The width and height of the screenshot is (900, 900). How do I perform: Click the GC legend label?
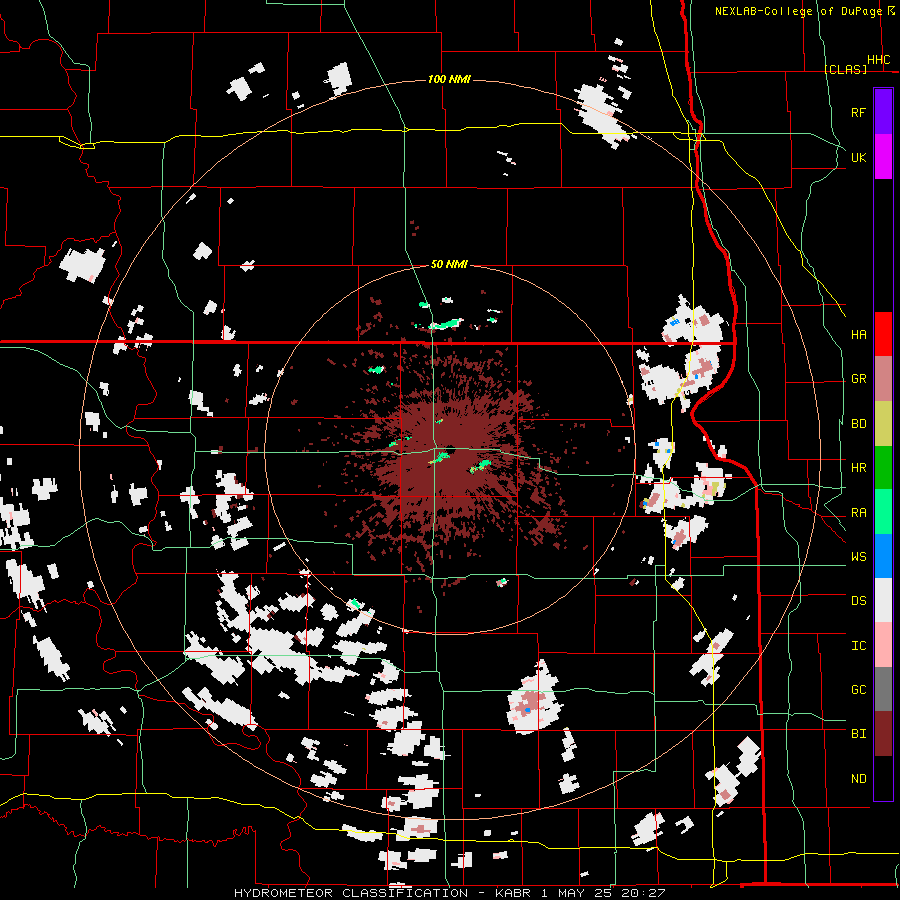point(858,690)
